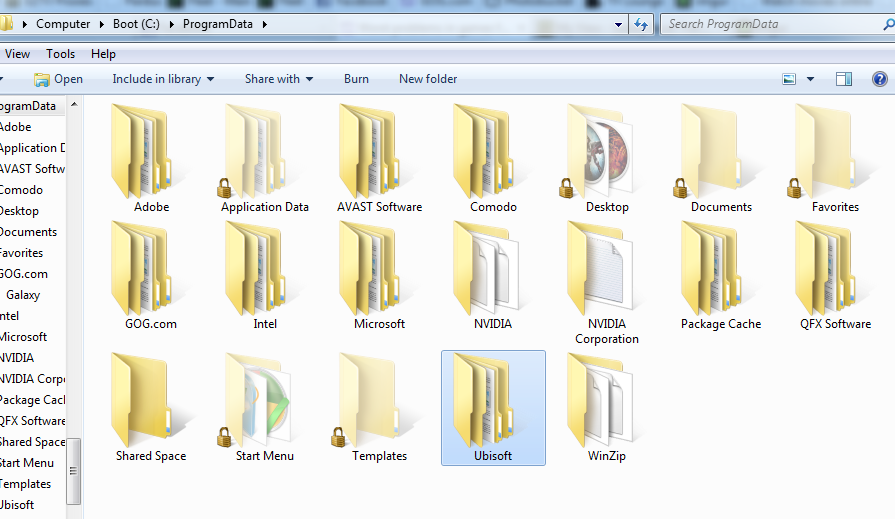Select Microsoft in the navigation tree

point(23,337)
